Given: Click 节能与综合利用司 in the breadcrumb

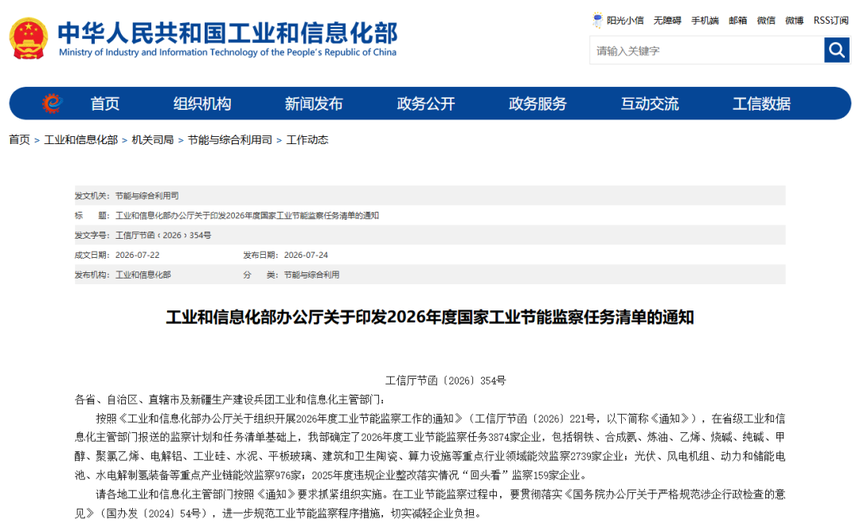Looking at the screenshot, I should (230, 140).
